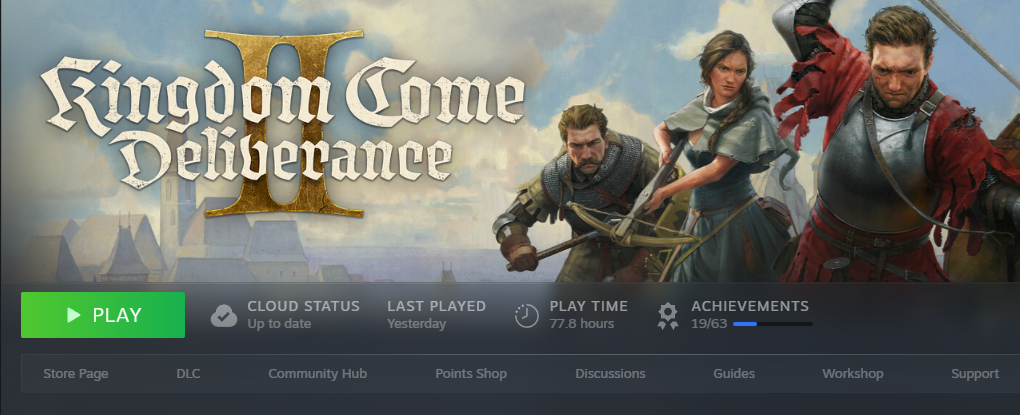This screenshot has height=415, width=1020.
Task: Launch the game with the PLAY button
Action: tap(103, 315)
